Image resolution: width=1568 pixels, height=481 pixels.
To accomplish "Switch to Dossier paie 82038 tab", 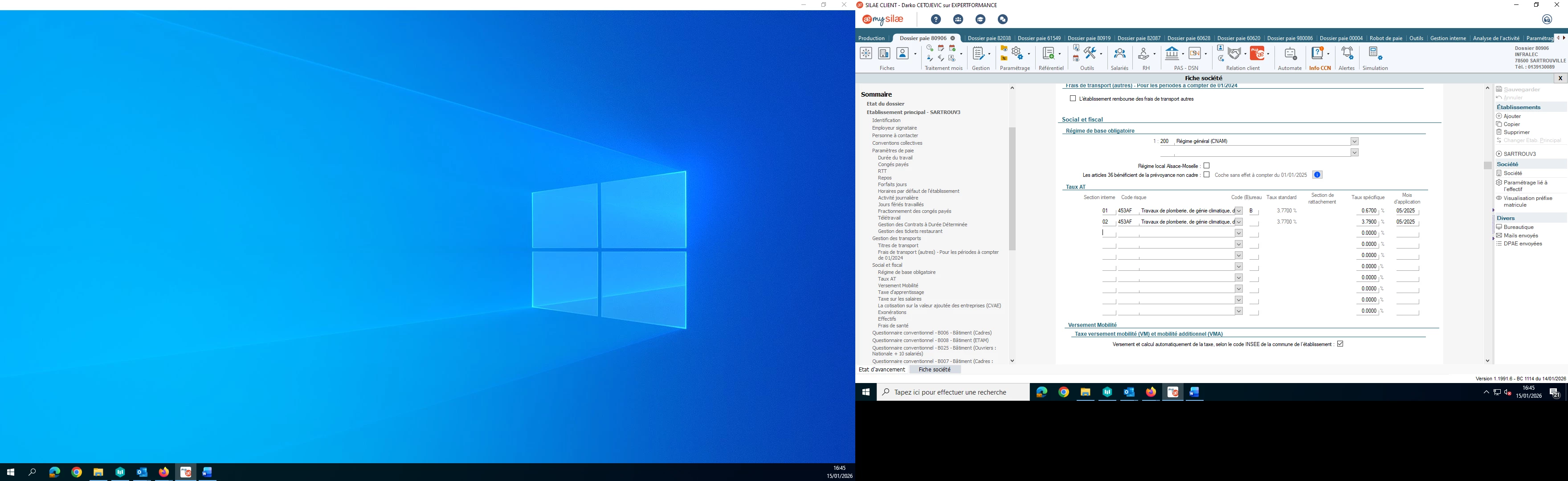I will [x=988, y=38].
